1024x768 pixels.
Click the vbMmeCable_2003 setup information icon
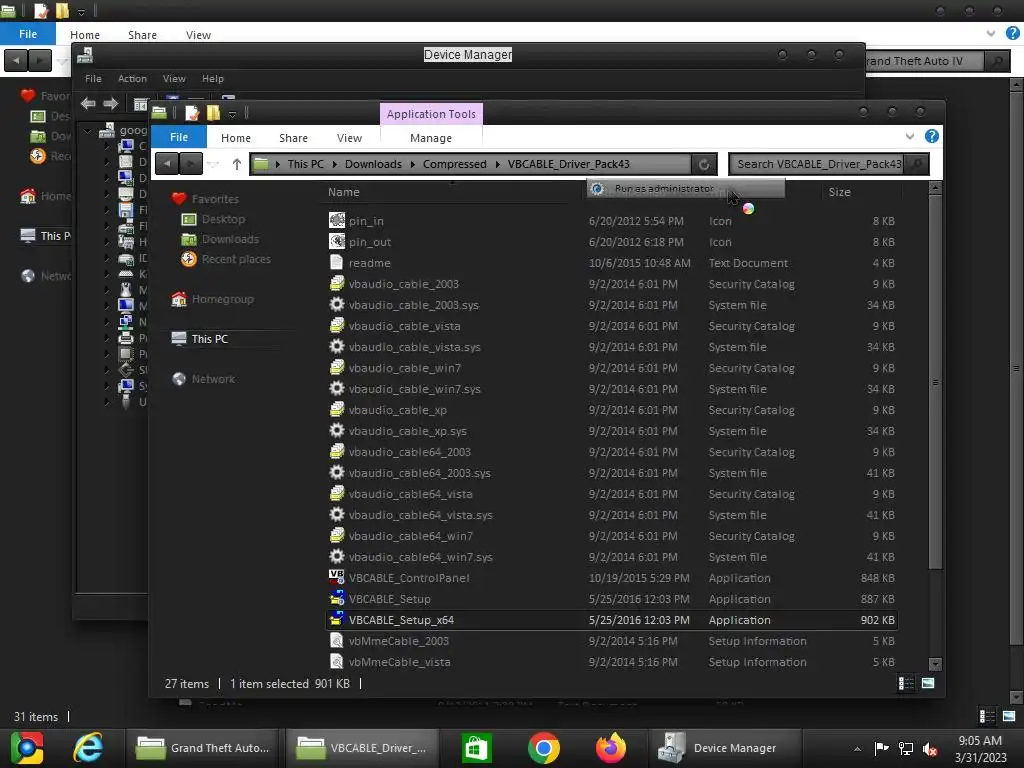tap(336, 641)
